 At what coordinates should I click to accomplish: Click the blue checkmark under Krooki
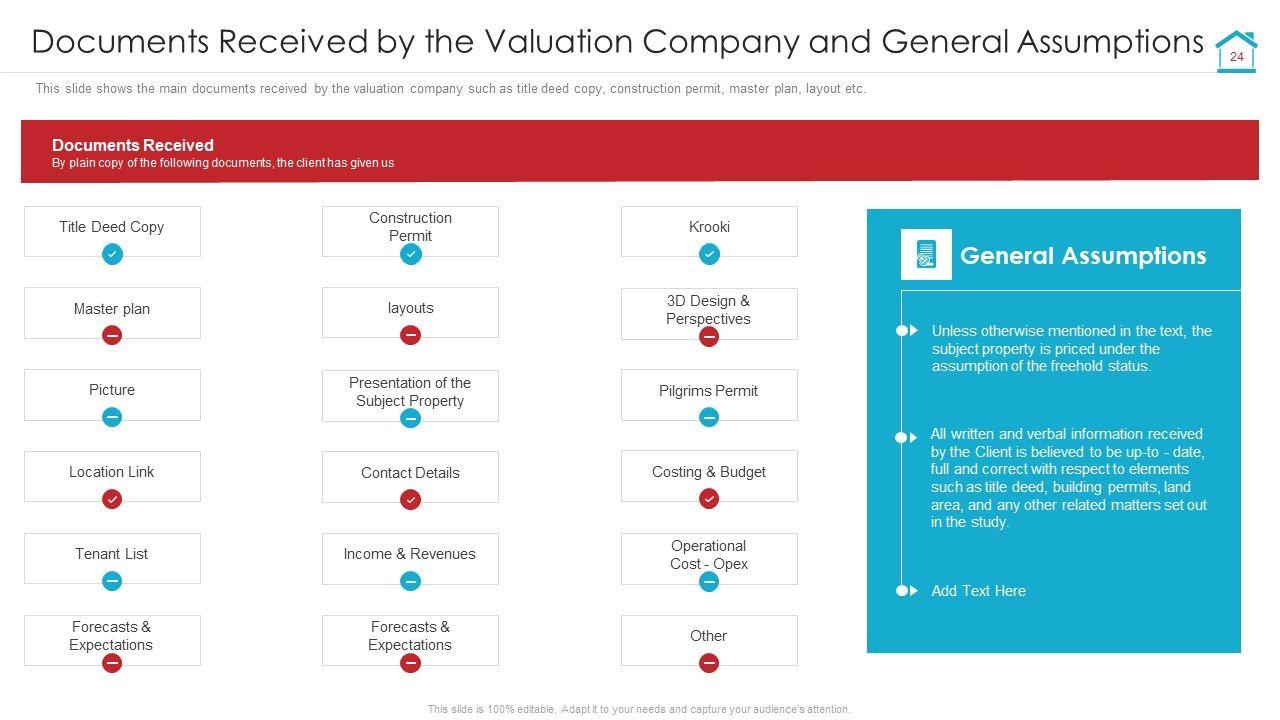[709, 255]
